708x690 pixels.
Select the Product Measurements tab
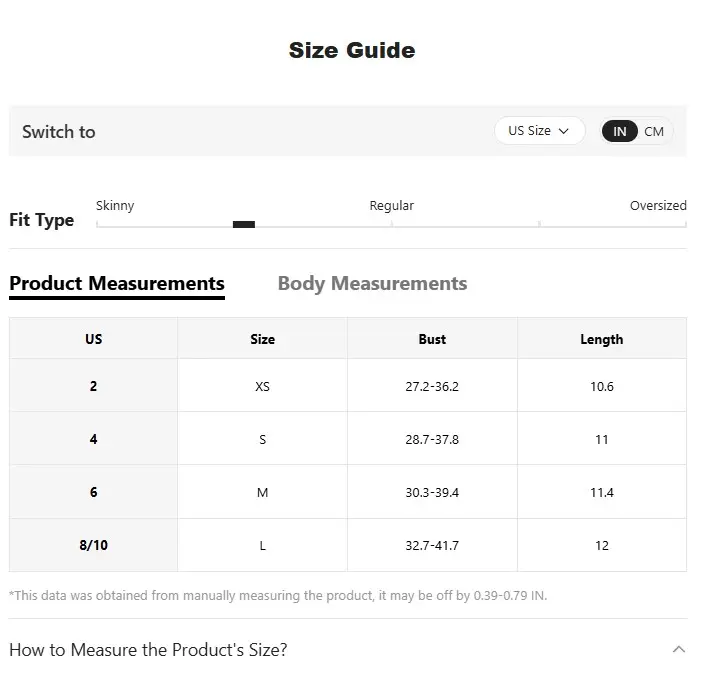[x=117, y=283]
